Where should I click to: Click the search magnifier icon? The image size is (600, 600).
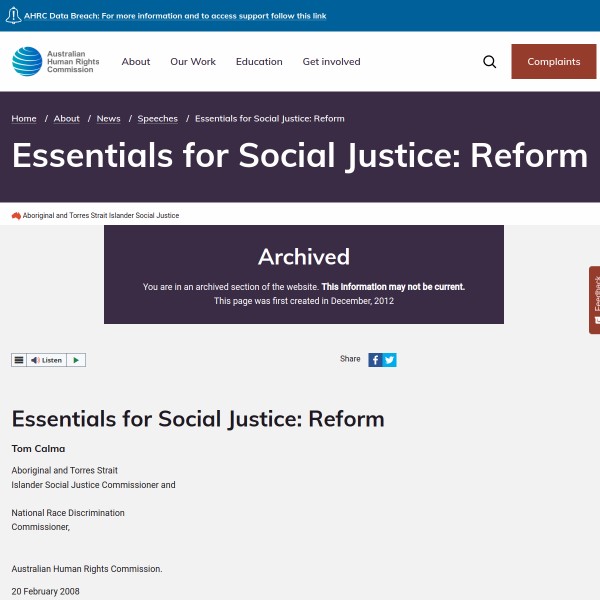(x=489, y=62)
